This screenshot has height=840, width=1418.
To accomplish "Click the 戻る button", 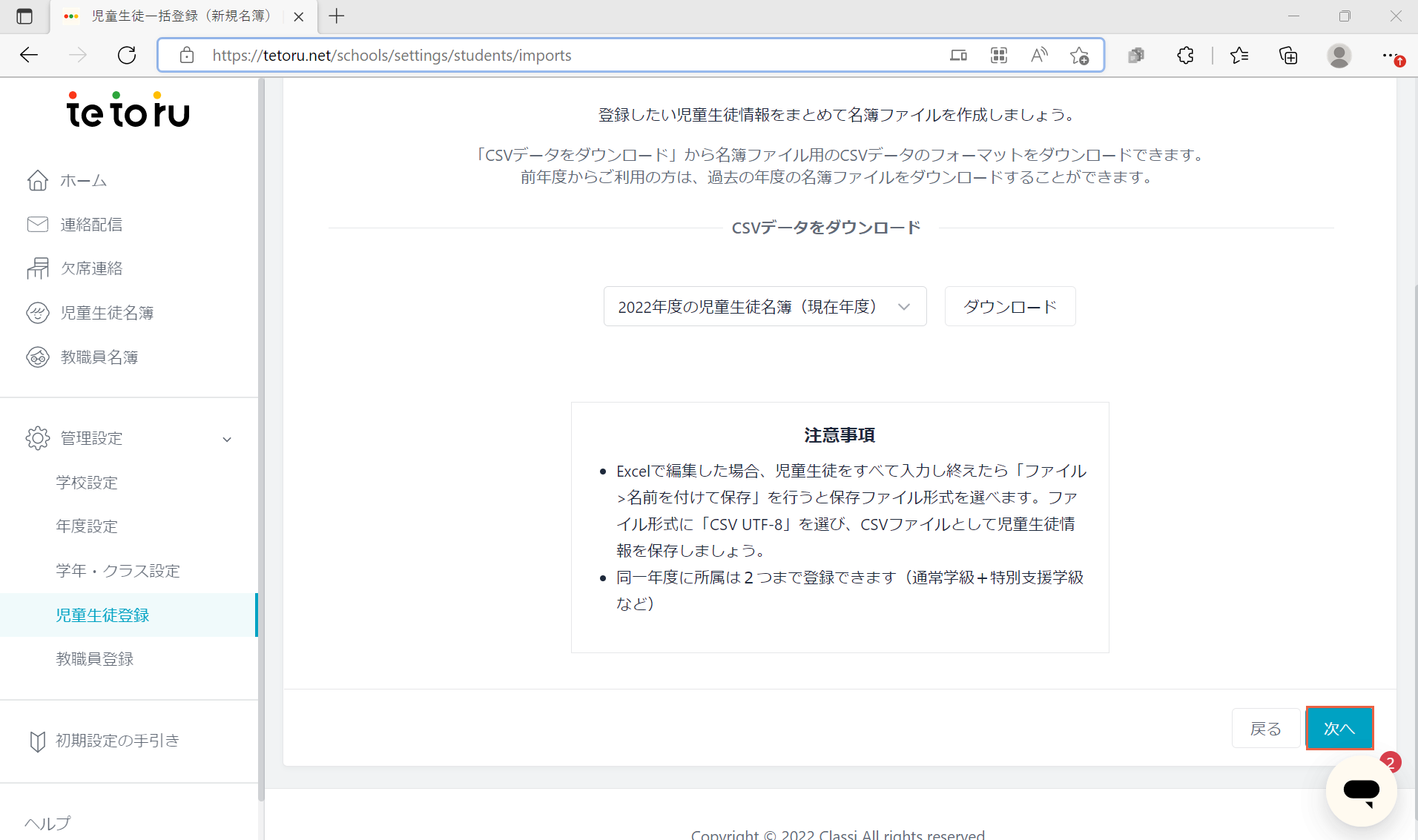I will click(x=1266, y=729).
